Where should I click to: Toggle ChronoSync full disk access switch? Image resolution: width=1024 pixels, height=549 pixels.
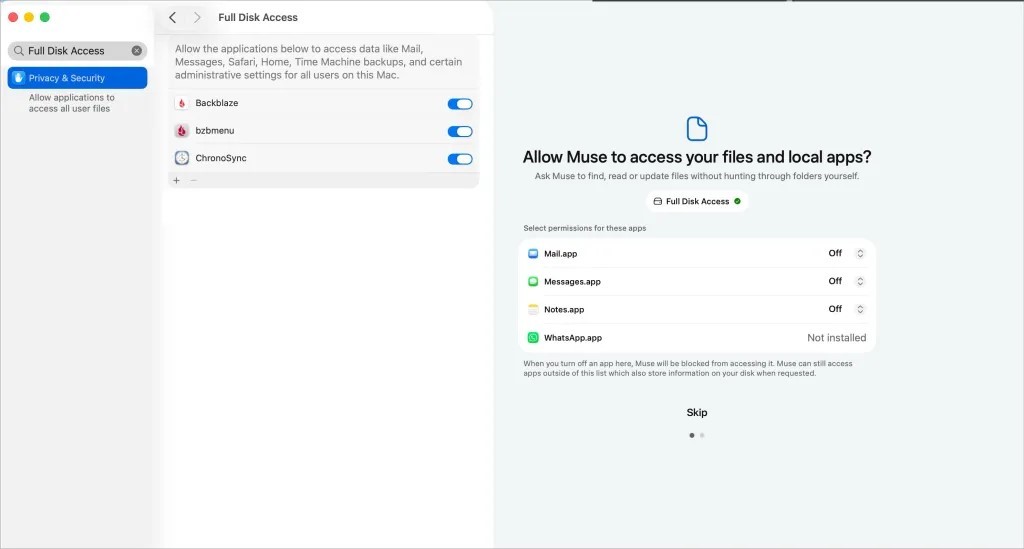point(460,159)
